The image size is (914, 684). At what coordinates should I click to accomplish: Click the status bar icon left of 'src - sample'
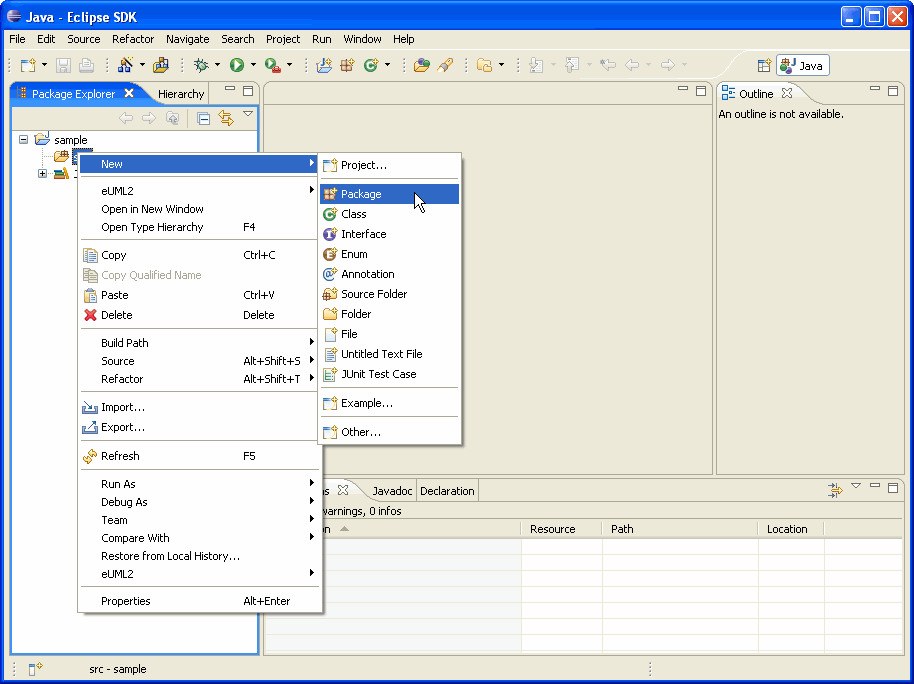coord(36,668)
